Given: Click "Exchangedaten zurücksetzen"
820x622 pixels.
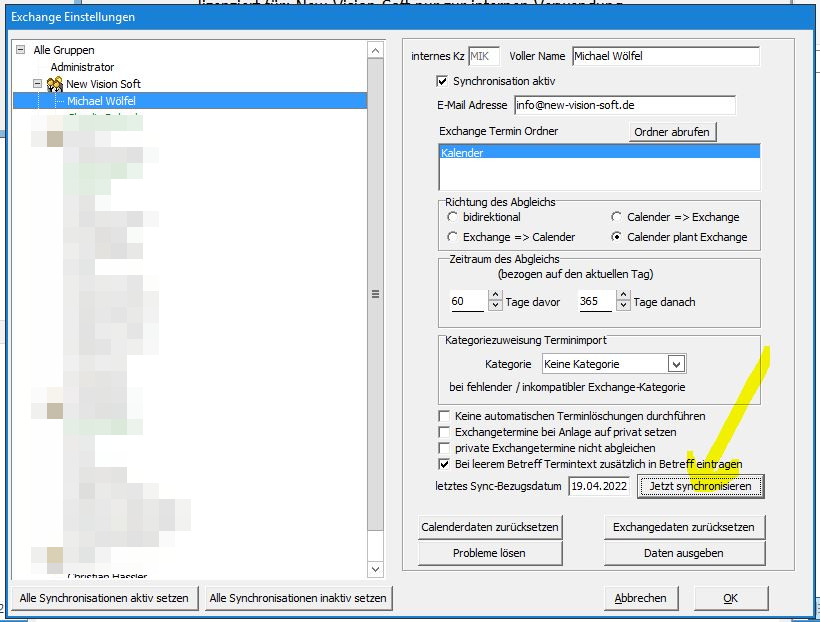Looking at the screenshot, I should 686,527.
